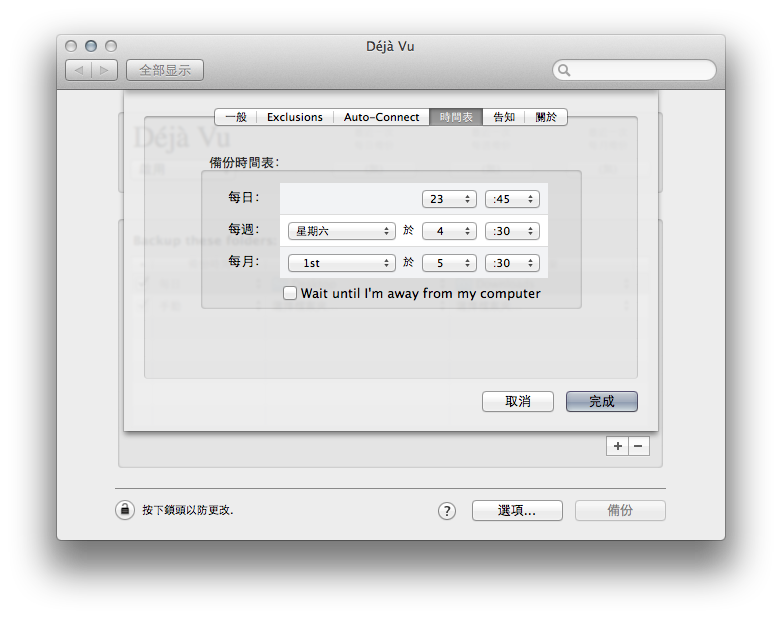This screenshot has height=619, width=782.
Task: Open help with the question mark button
Action: coord(447,511)
